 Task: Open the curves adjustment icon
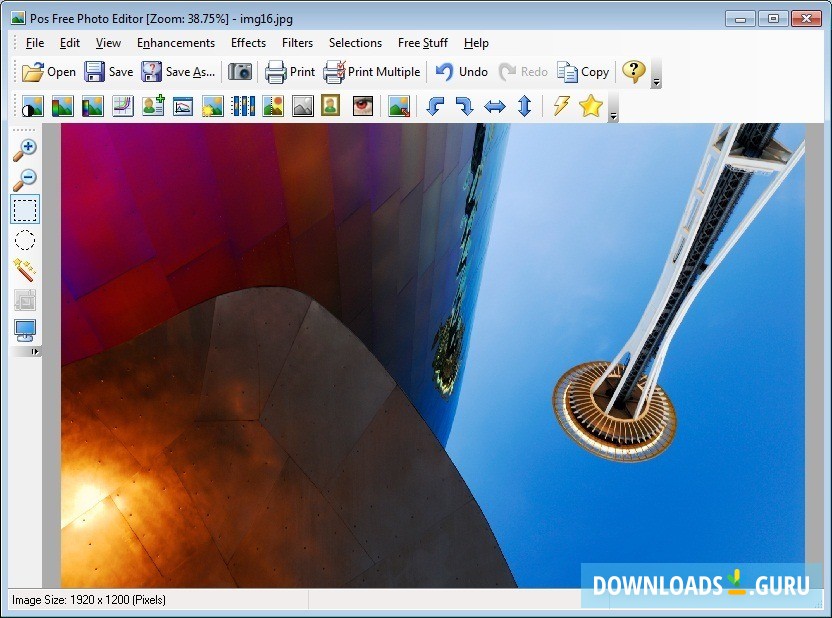(123, 106)
